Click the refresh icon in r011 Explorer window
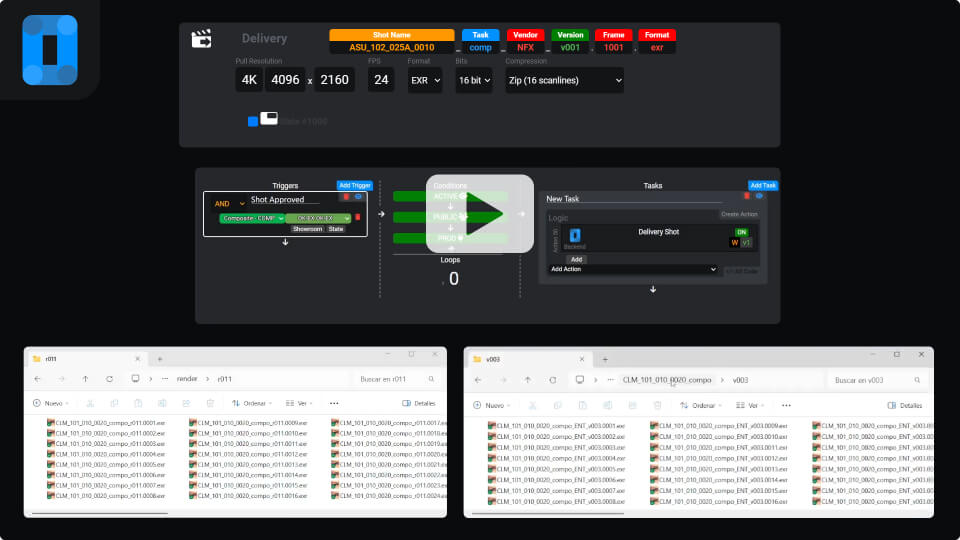Viewport: 960px width, 540px height. click(109, 379)
